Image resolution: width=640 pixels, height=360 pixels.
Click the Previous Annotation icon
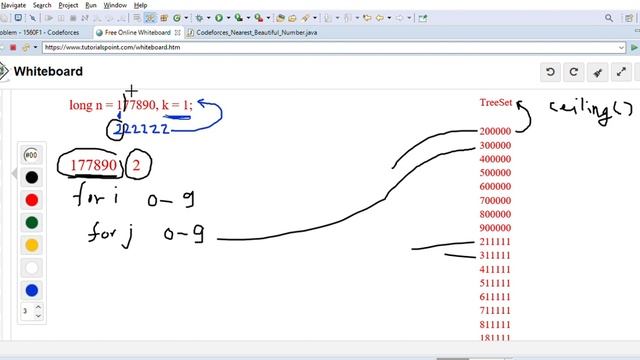point(348,18)
